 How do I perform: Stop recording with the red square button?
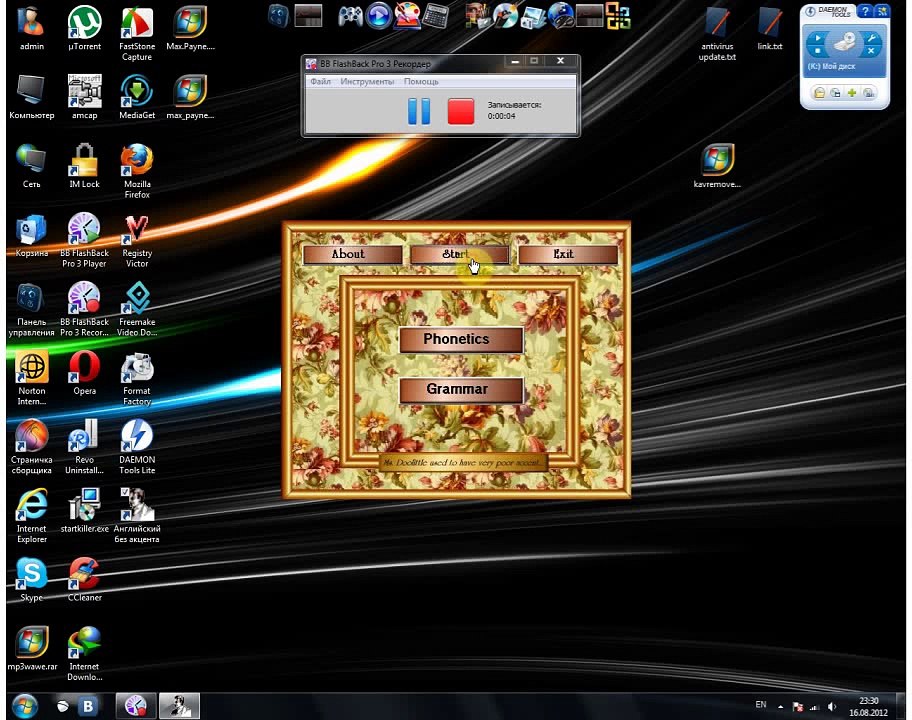coord(461,111)
